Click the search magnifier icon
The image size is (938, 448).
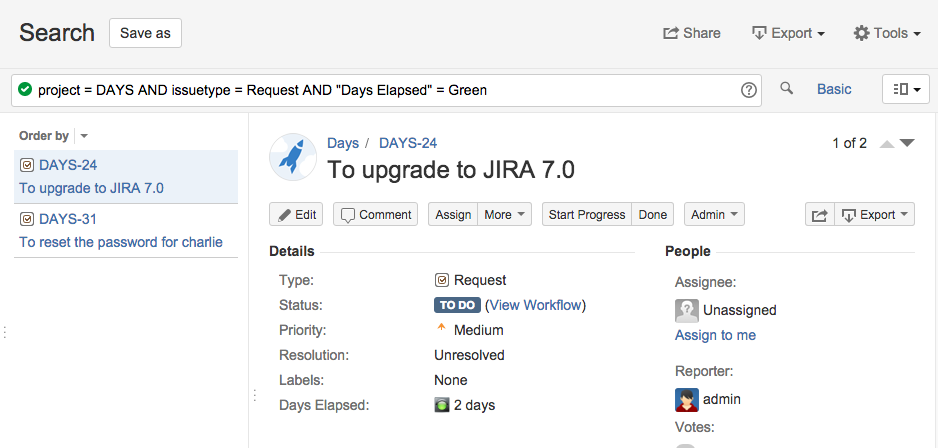point(787,89)
